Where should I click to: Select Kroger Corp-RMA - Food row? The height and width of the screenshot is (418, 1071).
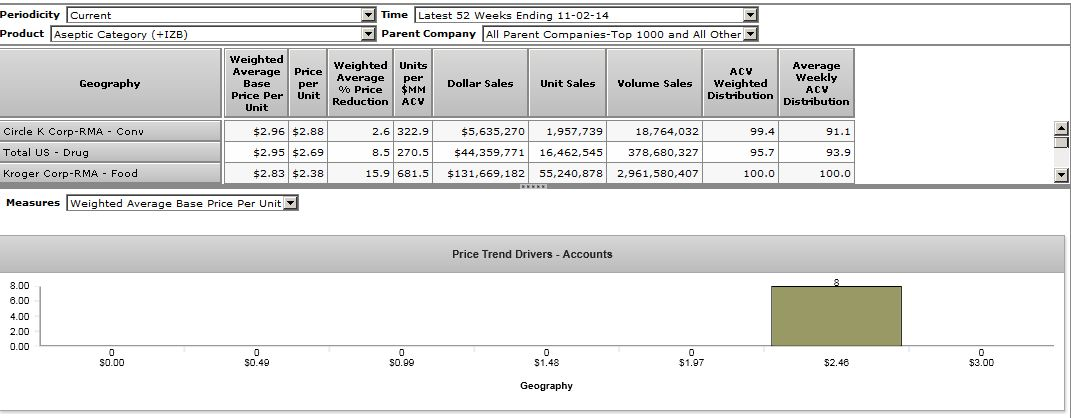[110, 173]
